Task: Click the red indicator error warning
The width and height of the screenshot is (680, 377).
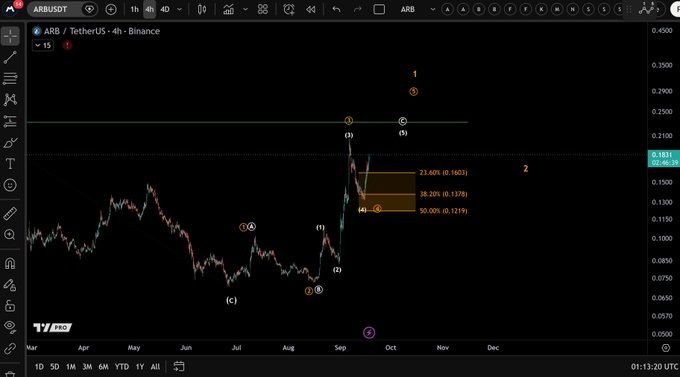Action: pos(67,45)
